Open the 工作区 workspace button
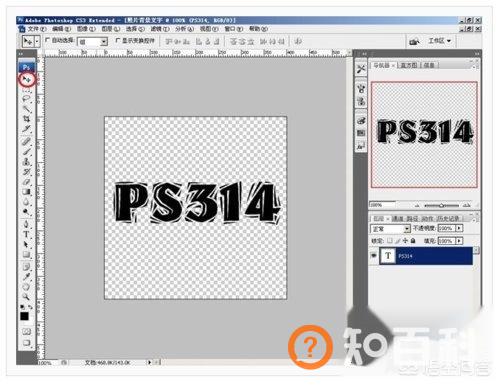Viewport: 500px width, 385px height. tap(439, 41)
